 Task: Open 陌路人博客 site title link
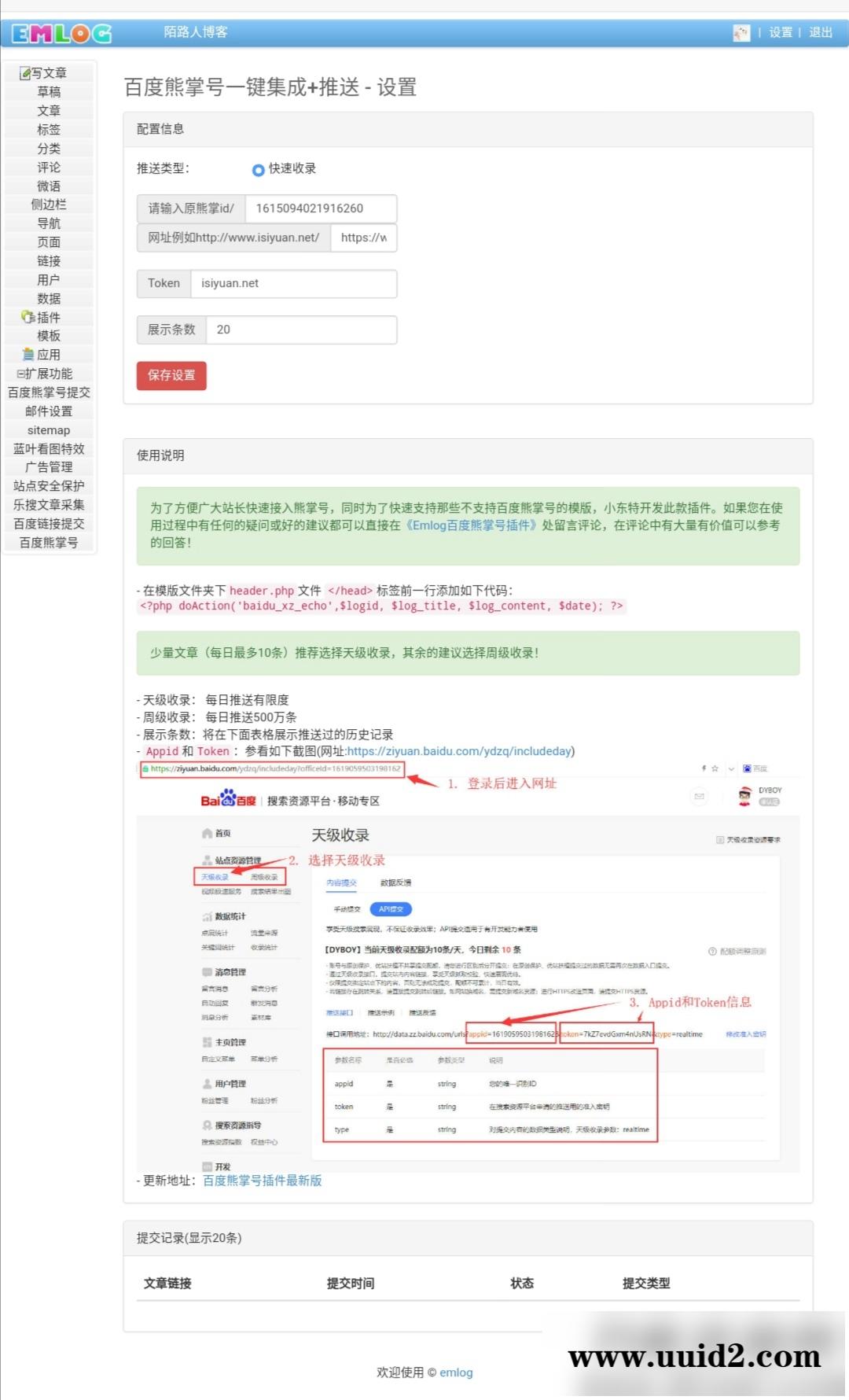coord(196,32)
